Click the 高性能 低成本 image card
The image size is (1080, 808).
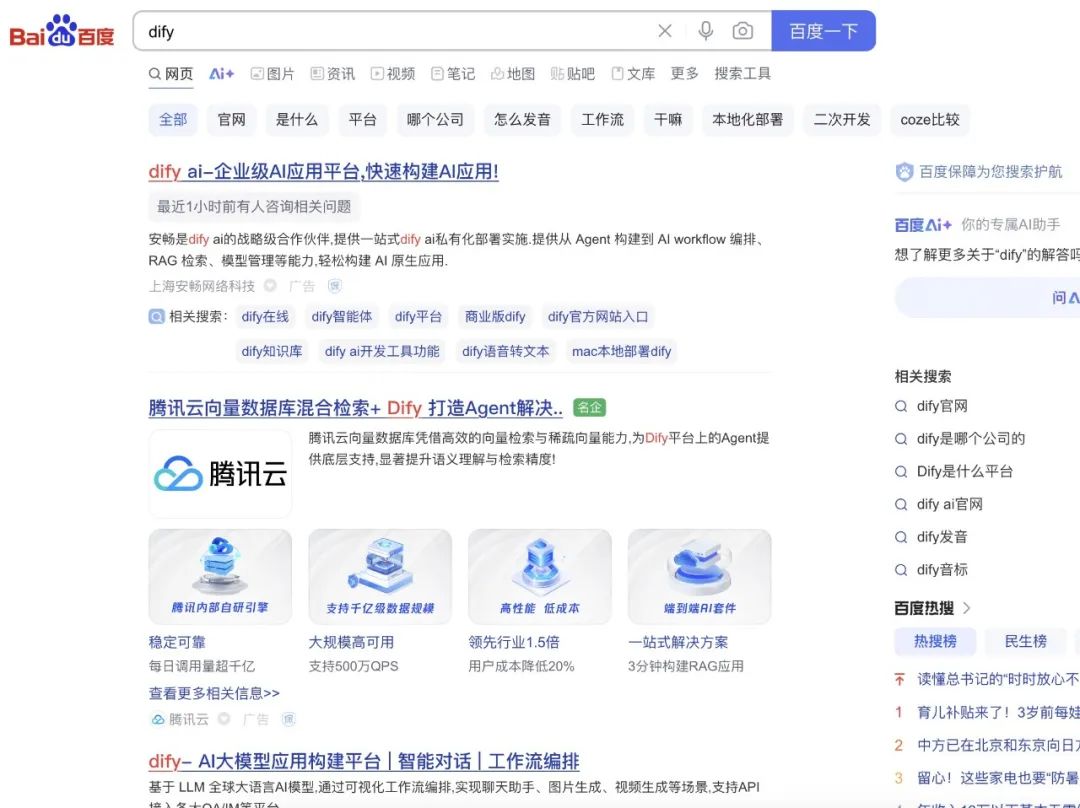(x=540, y=577)
